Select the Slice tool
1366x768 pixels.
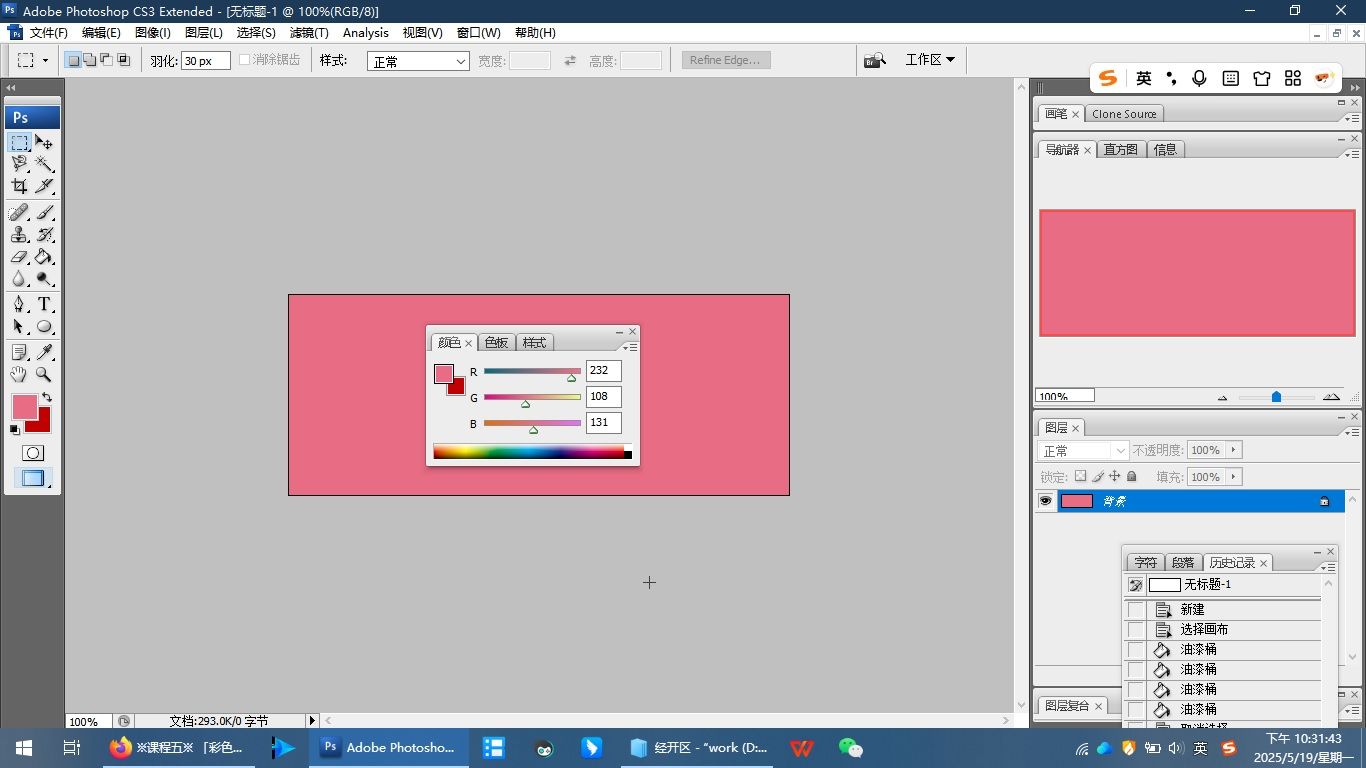[44, 186]
